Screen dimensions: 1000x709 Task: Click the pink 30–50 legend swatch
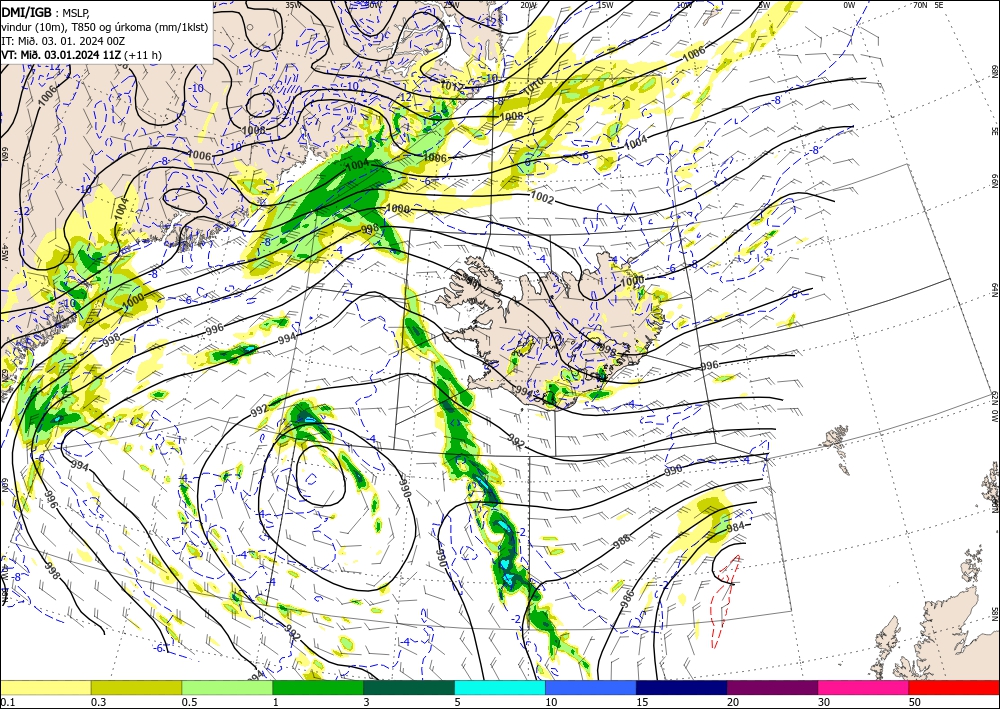click(x=864, y=687)
